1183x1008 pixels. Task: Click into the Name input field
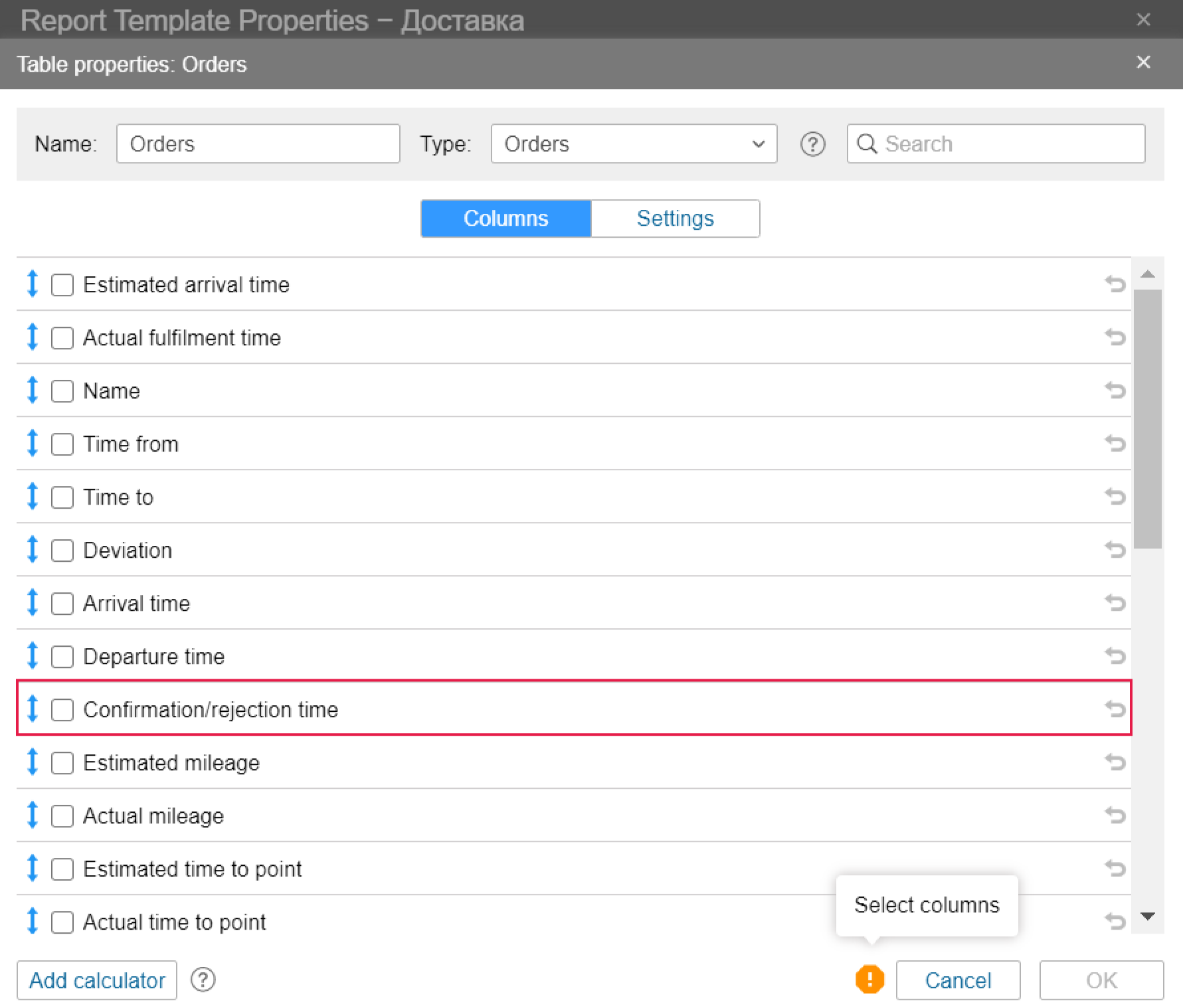258,144
